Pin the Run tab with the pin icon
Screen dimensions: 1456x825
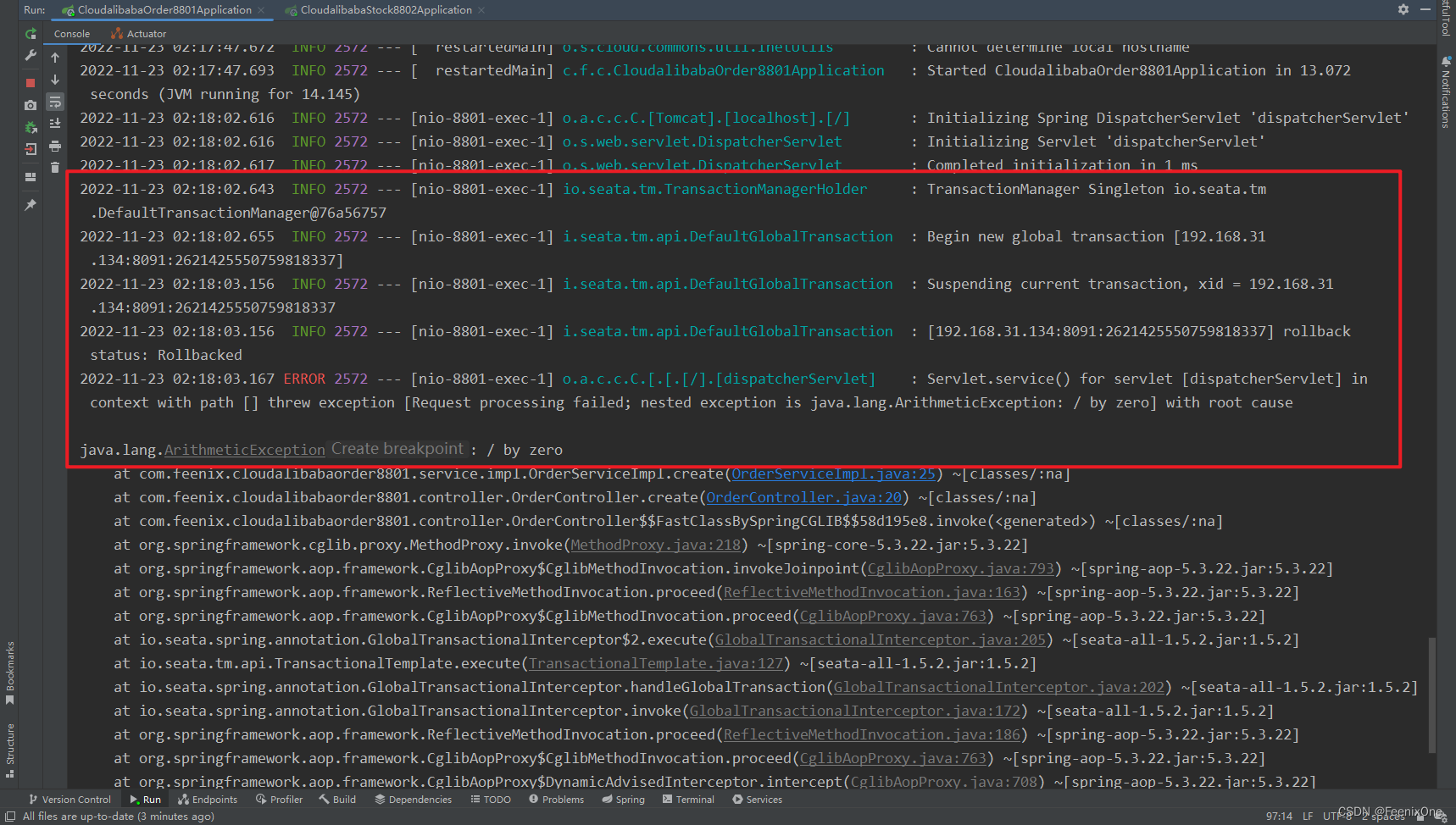tap(31, 205)
